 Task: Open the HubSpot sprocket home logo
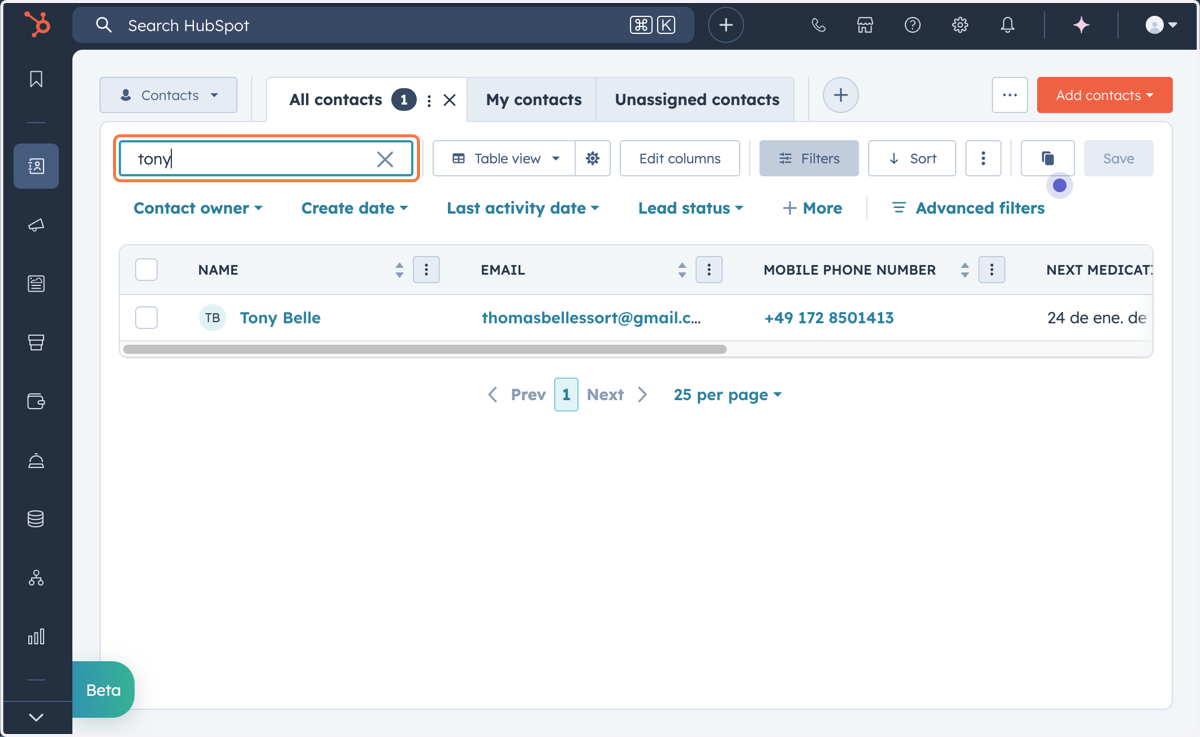coord(37,24)
